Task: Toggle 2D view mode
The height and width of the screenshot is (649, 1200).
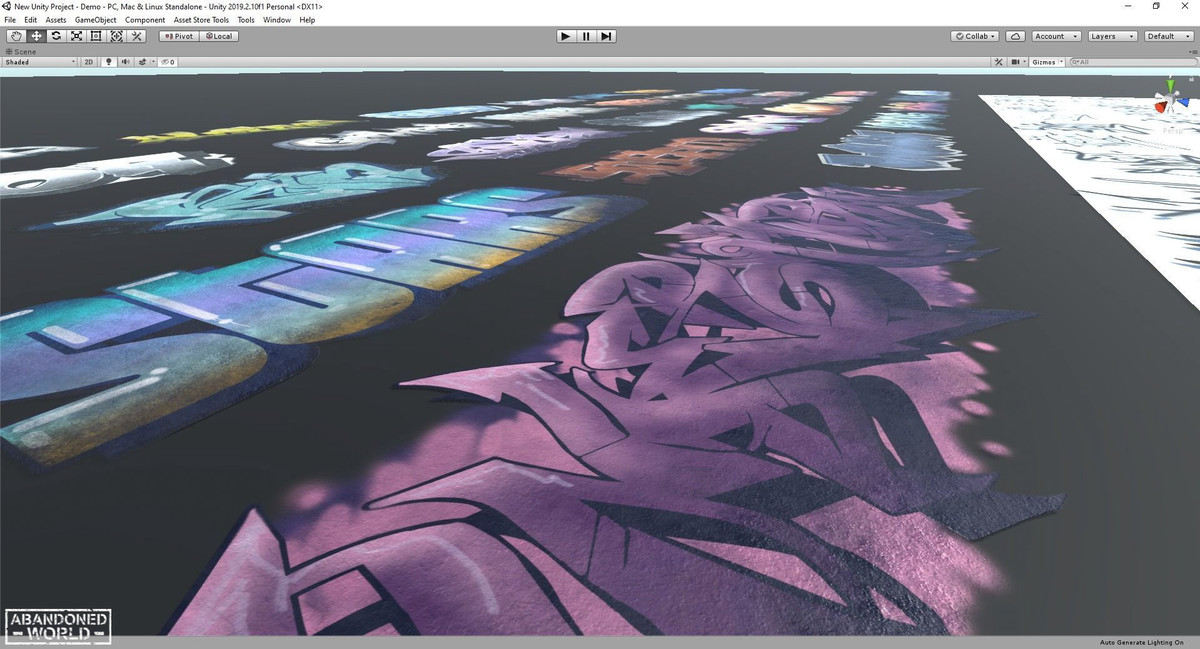Action: [x=88, y=62]
